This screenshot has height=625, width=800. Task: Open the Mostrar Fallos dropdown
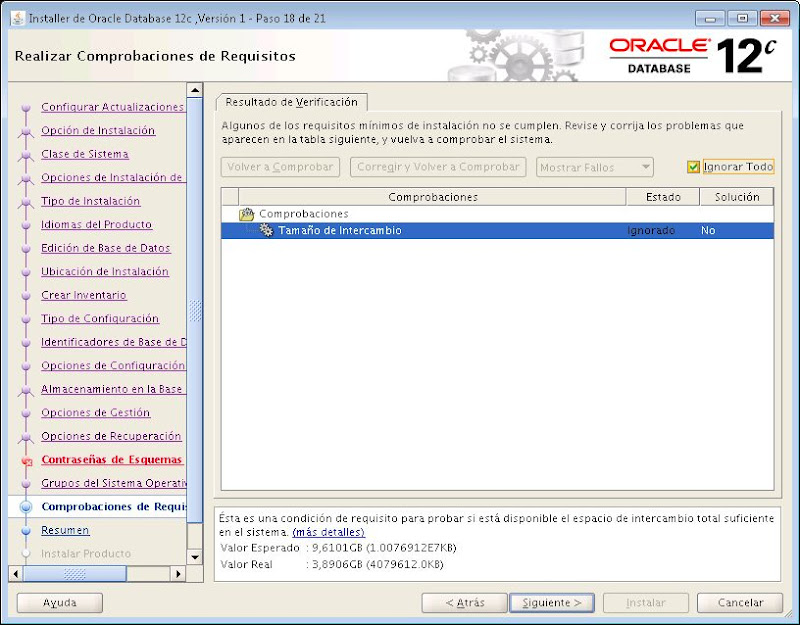594,167
